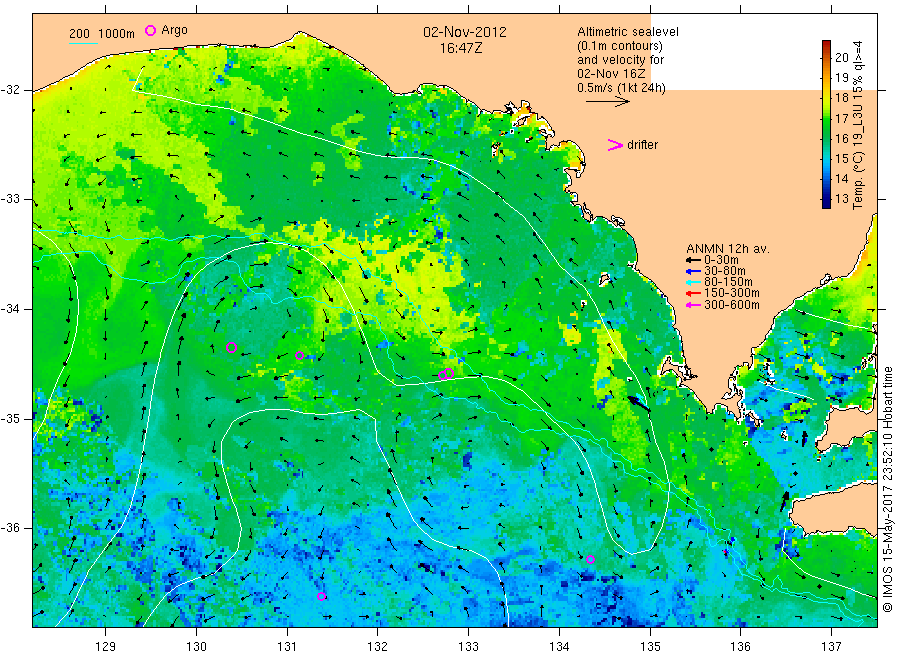Click the cyan 200m isobath legend line
The image size is (900, 660).
coord(83,43)
